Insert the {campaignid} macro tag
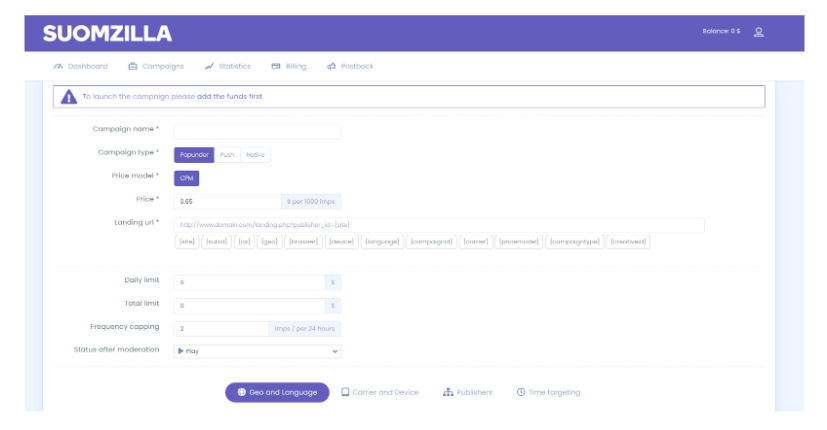The width and height of the screenshot is (827, 430). tap(431, 242)
